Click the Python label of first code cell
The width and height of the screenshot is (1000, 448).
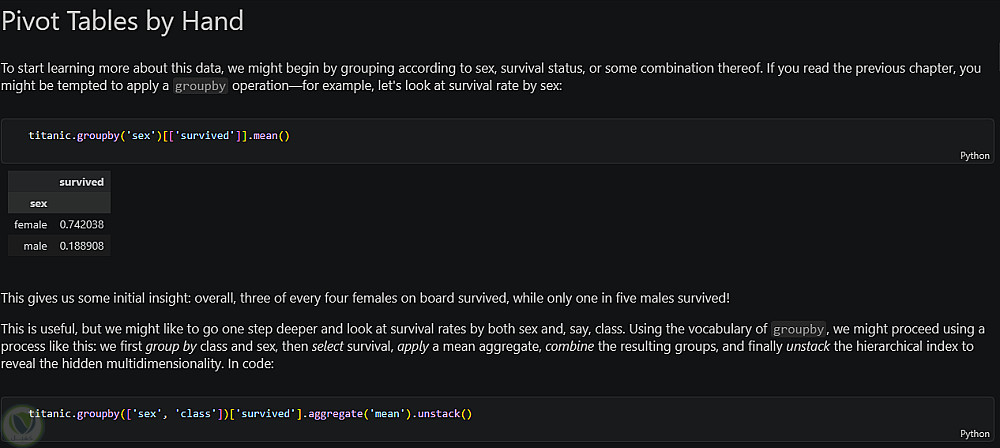point(974,155)
